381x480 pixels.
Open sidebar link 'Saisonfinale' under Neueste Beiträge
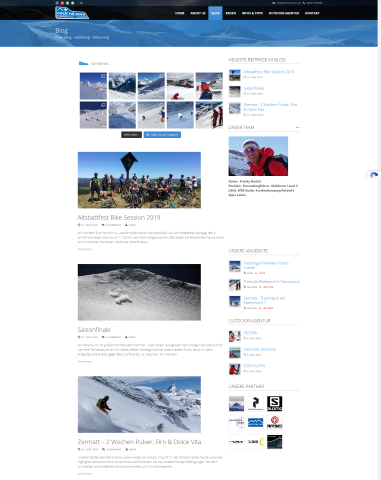(x=254, y=88)
